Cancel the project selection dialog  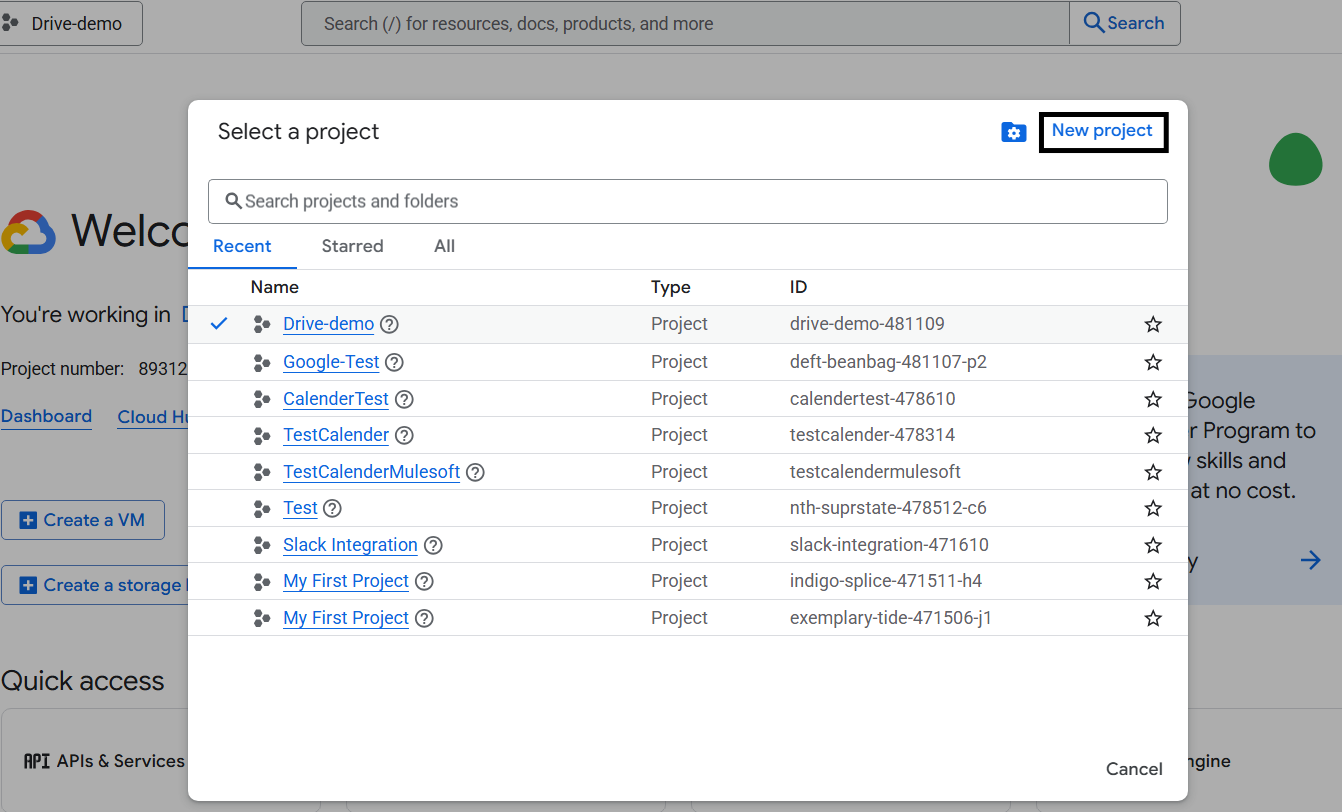click(1134, 769)
